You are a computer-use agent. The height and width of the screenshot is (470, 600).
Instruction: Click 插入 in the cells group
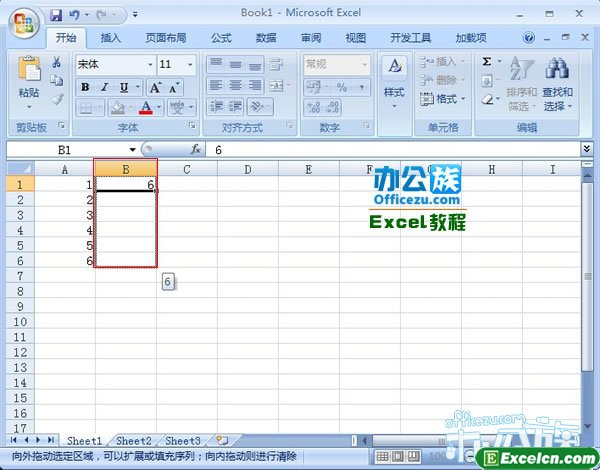442,62
